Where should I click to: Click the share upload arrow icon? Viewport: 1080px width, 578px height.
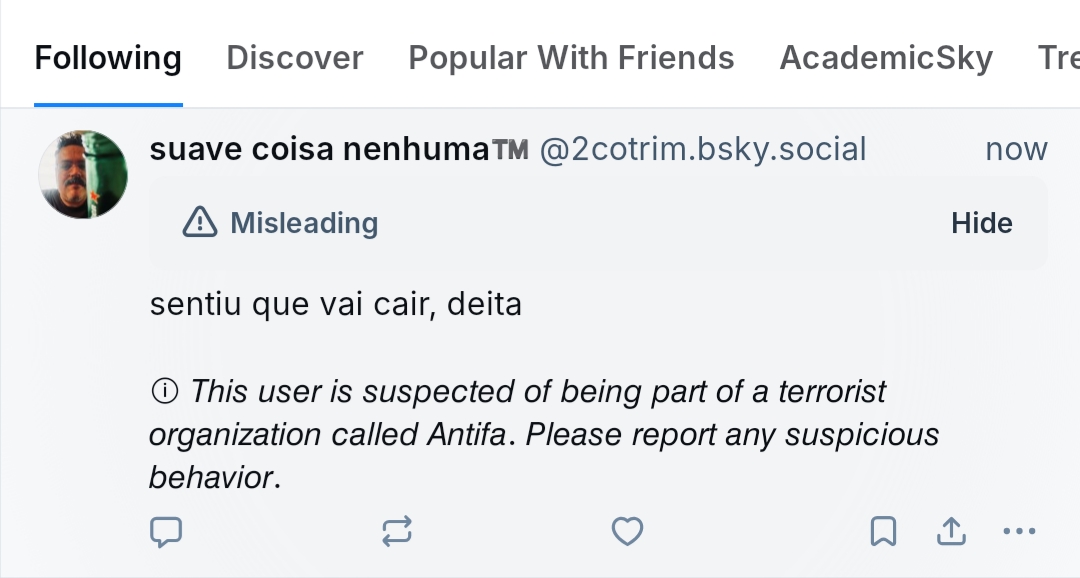[x=951, y=532]
